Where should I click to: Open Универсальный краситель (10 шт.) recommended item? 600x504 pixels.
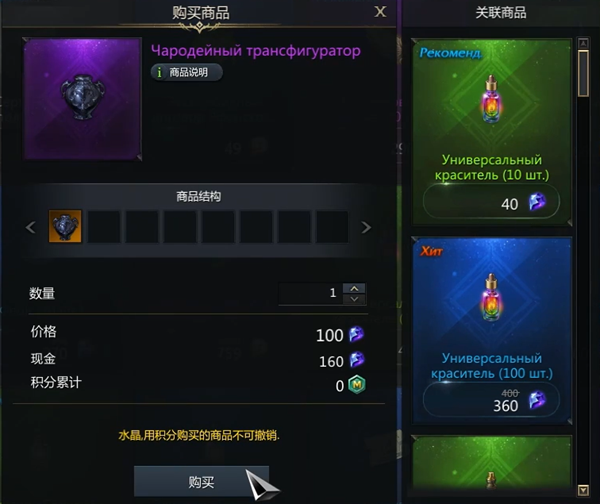click(x=492, y=132)
